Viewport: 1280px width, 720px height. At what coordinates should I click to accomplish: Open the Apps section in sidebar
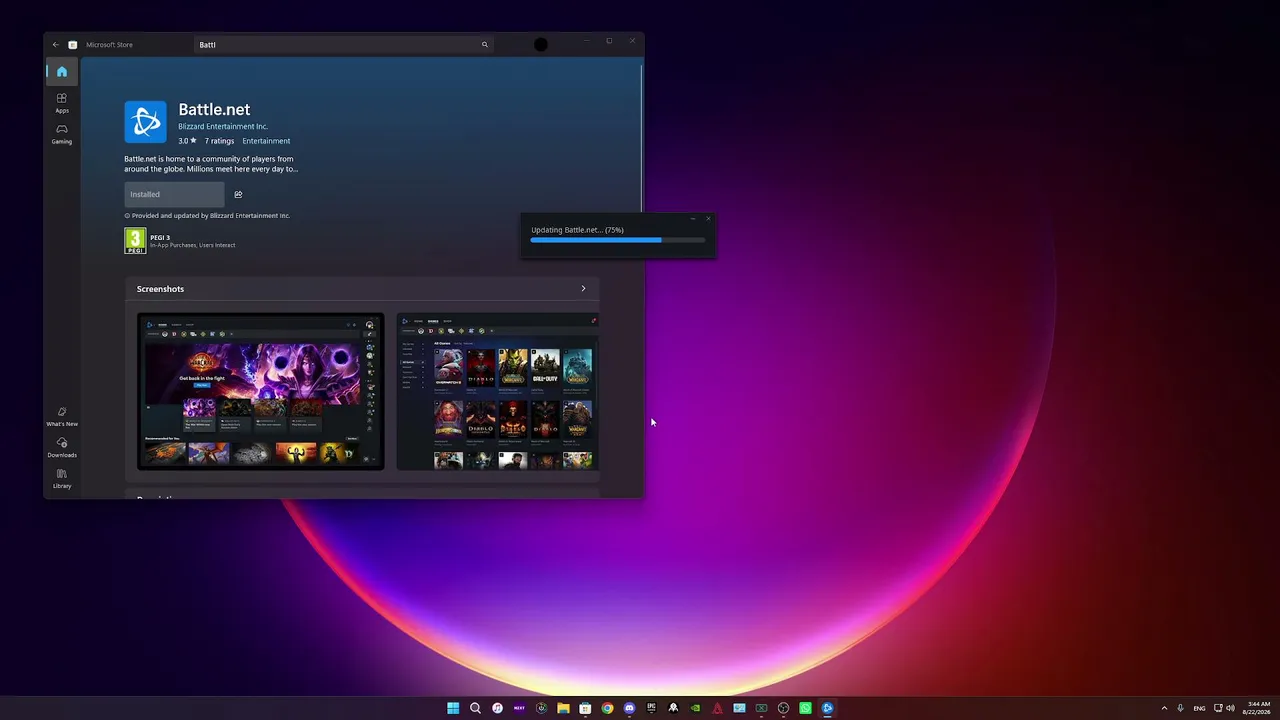(62, 103)
